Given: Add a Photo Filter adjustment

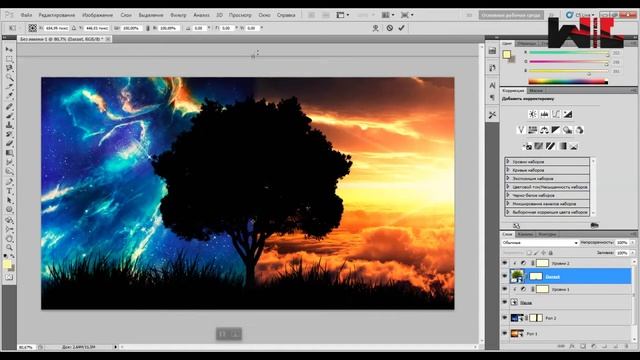Looking at the screenshot, I should click(568, 130).
